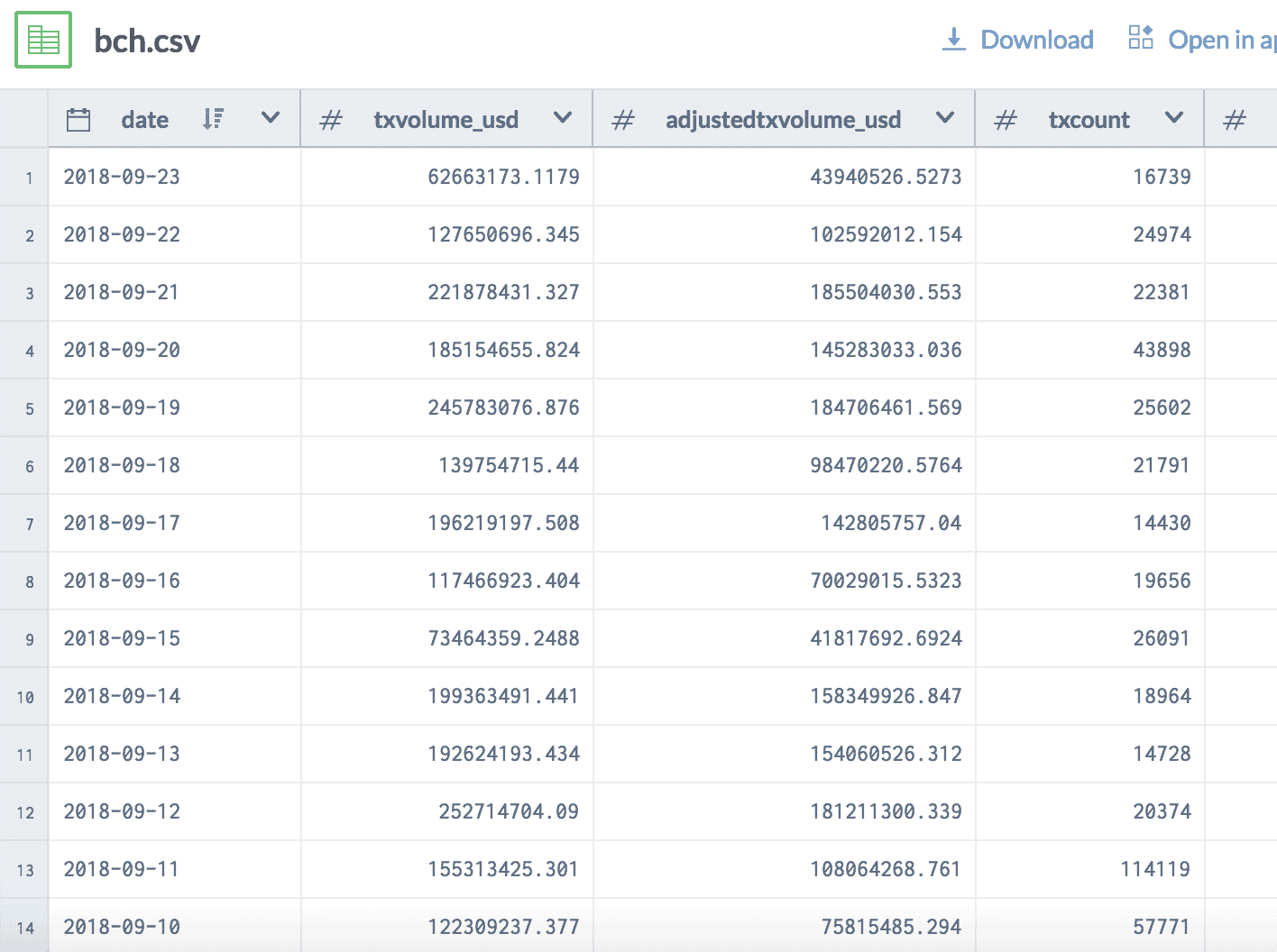Click the download arrow icon

pos(953,39)
